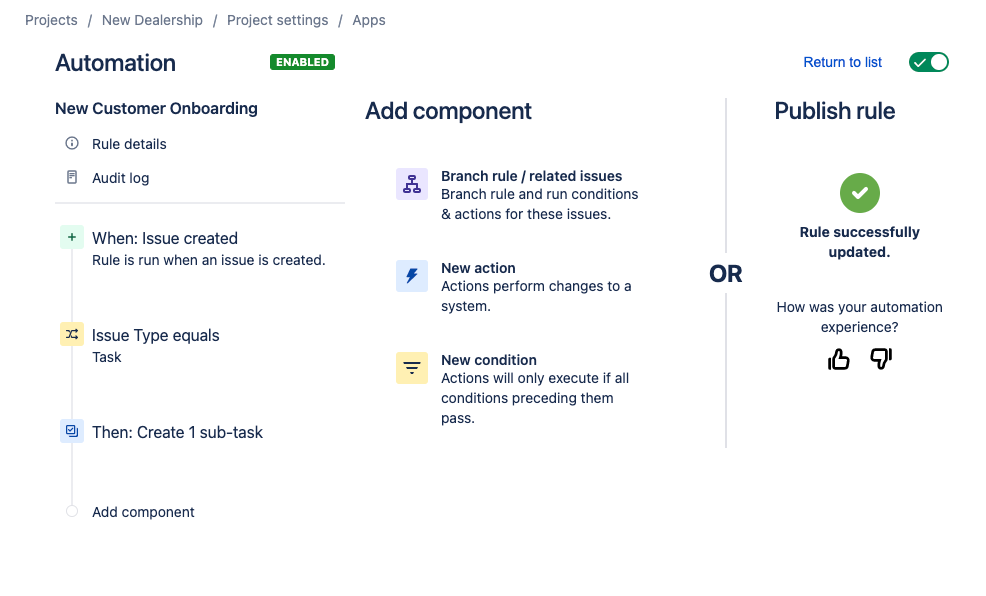The height and width of the screenshot is (596, 986).
Task: Select the Branch rule hierarchy icon
Action: (x=412, y=184)
